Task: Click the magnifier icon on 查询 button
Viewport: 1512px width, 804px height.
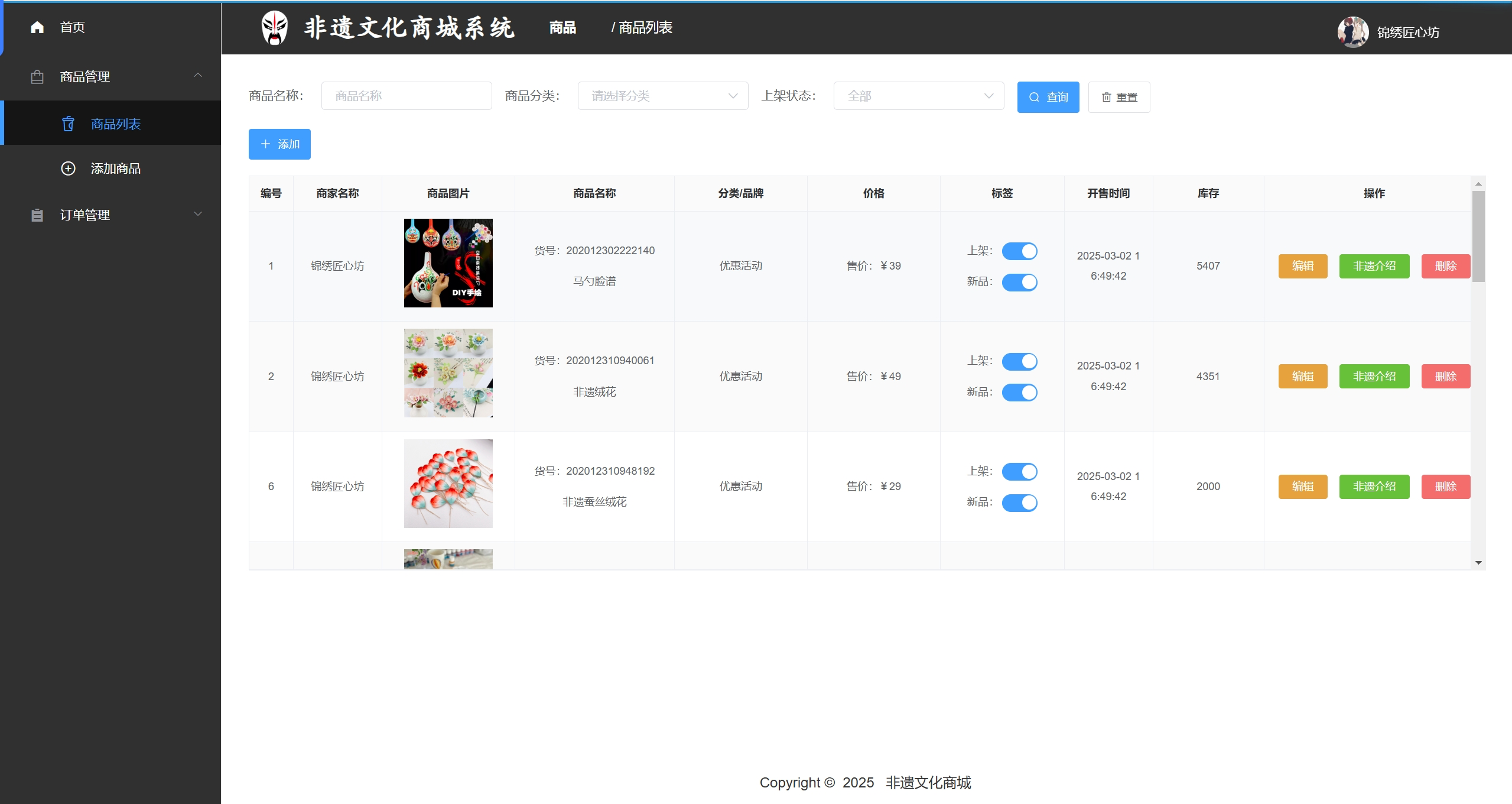Action: pyautogui.click(x=1034, y=97)
